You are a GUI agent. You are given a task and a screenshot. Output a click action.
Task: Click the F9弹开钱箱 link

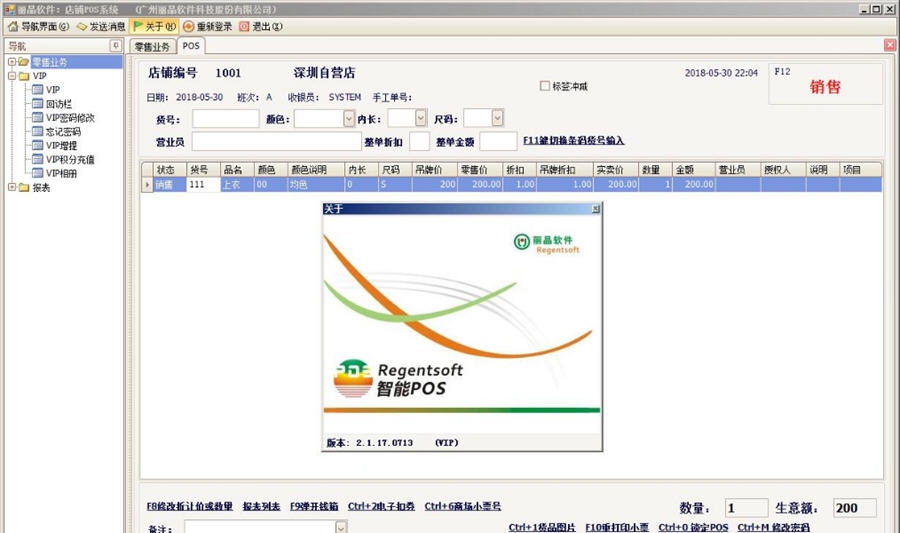[314, 506]
